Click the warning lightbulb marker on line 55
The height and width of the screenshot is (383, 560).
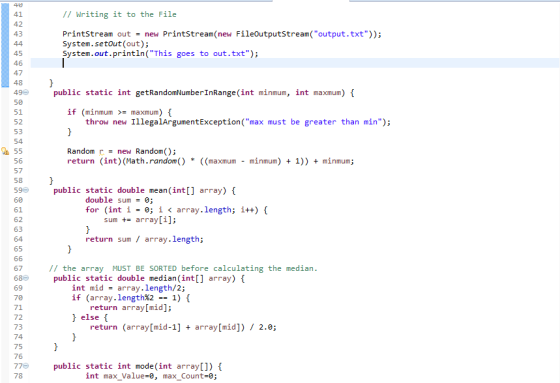tap(5, 151)
